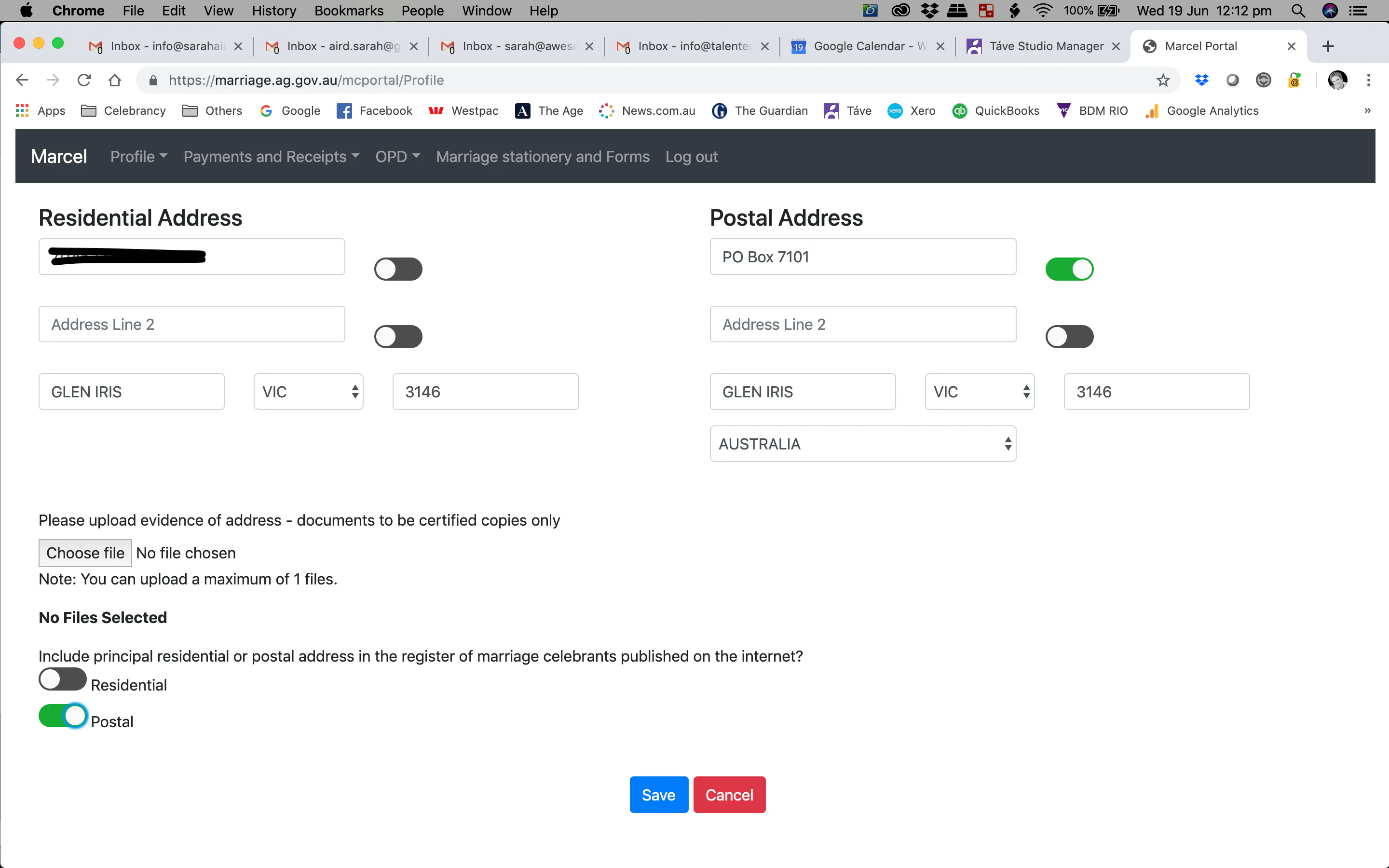Open the Chrome three-dot menu

coord(1369,81)
